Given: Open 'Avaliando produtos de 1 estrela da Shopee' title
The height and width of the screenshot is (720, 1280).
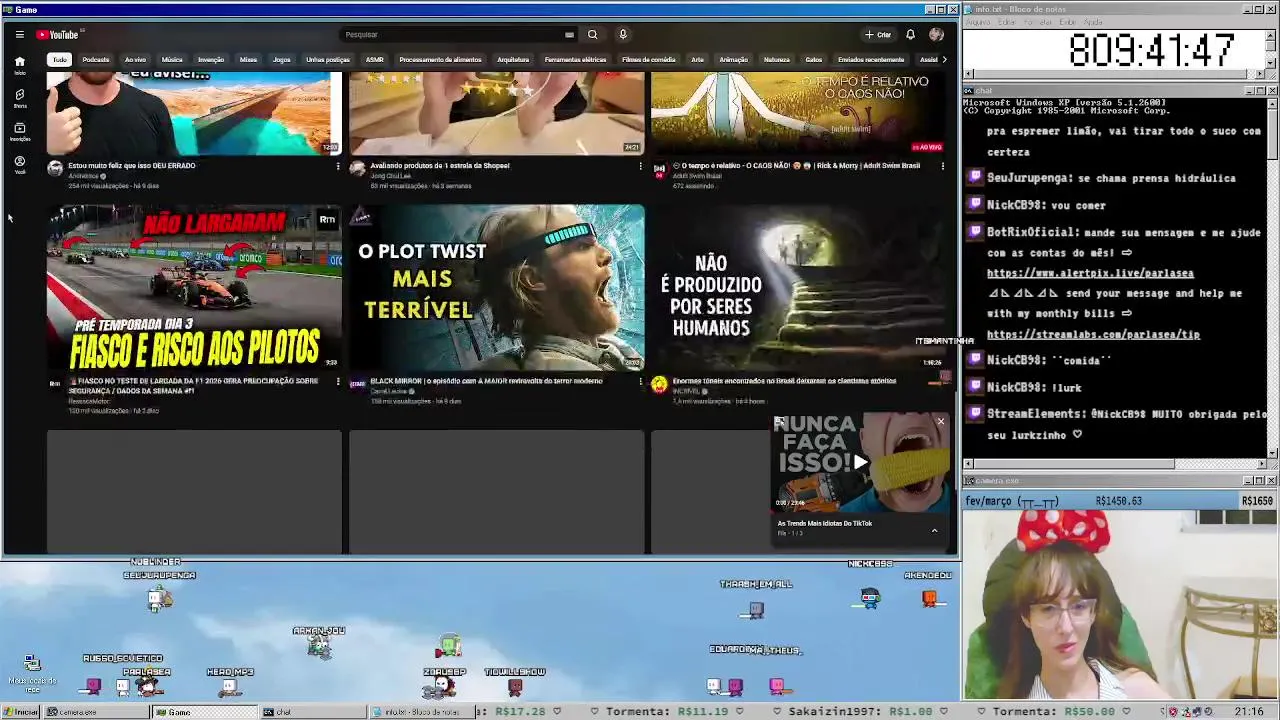Looking at the screenshot, I should coord(440,166).
